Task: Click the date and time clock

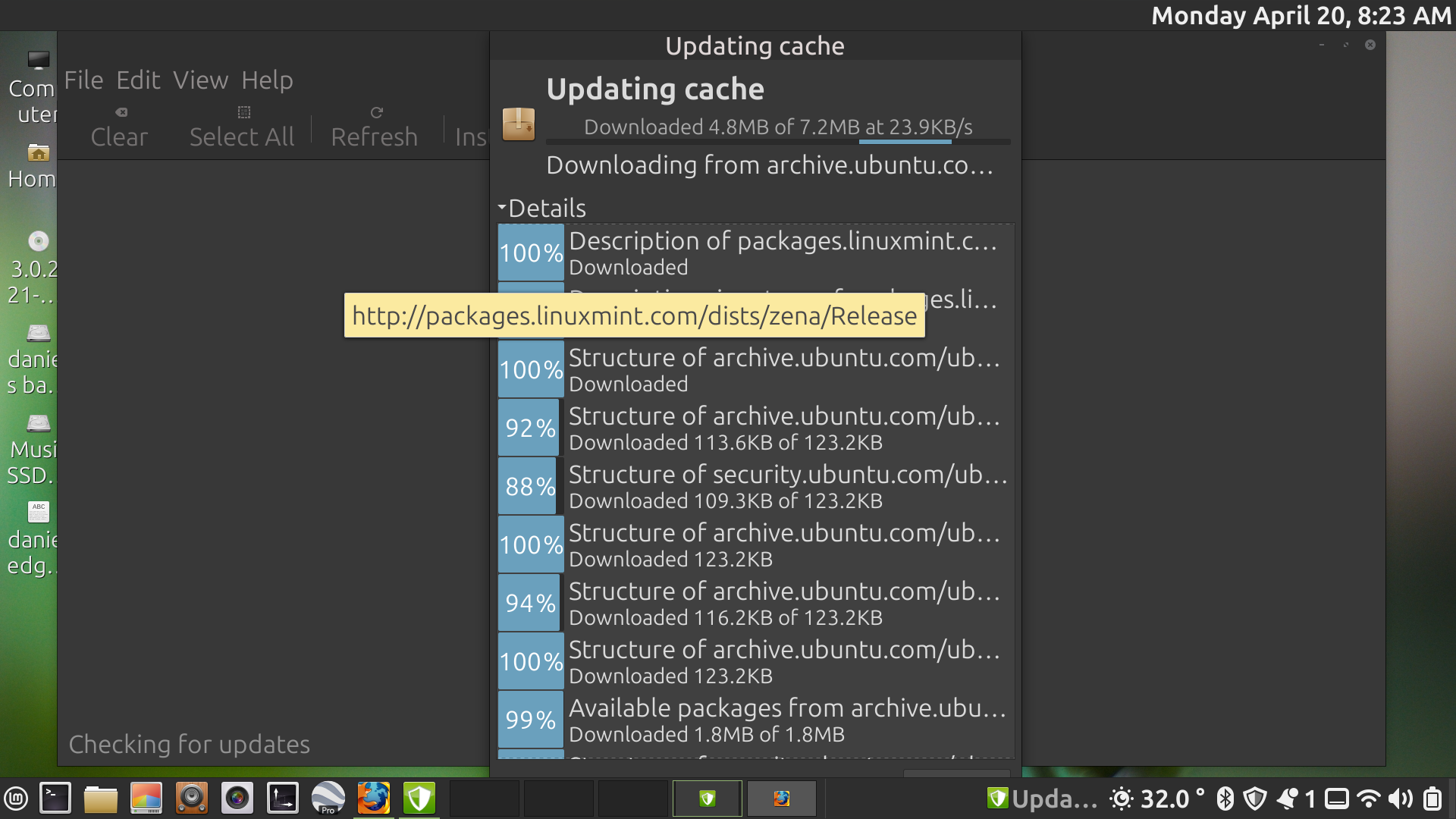Action: (1301, 15)
